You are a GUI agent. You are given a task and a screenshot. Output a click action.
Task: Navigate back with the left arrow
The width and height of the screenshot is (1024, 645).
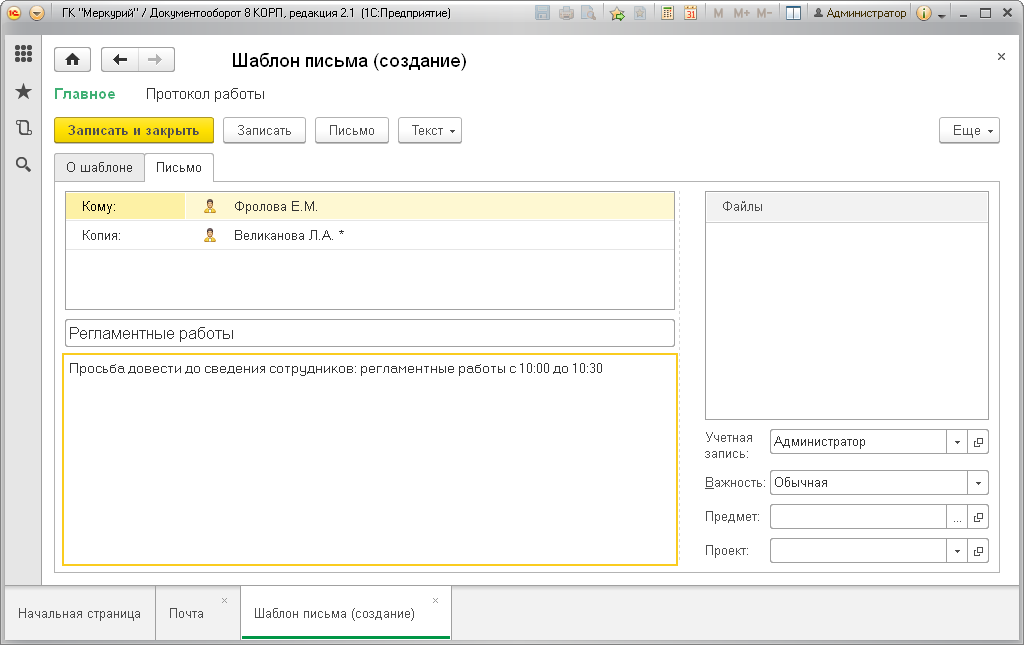(x=120, y=60)
